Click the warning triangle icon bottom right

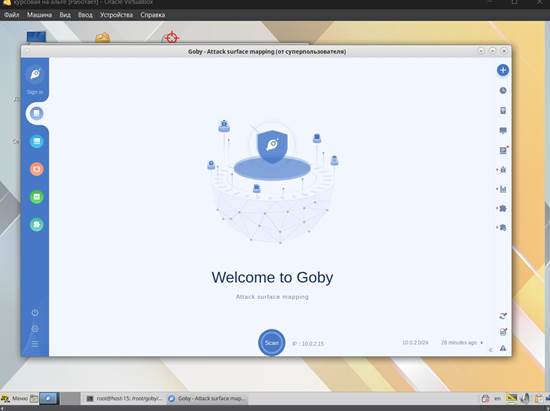pos(503,348)
